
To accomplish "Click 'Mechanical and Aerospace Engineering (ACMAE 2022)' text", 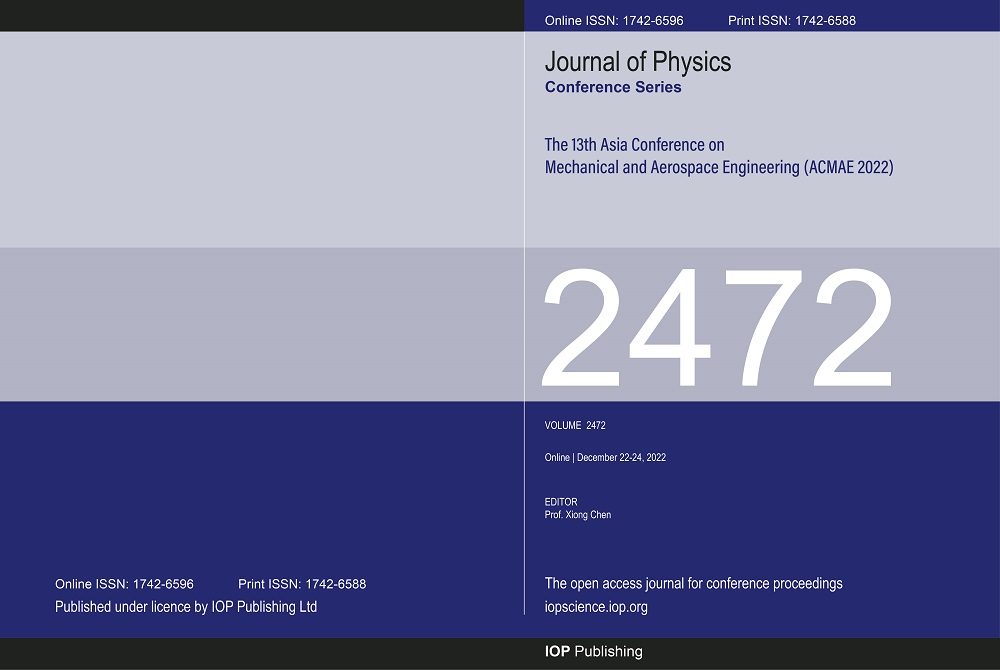I will pyautogui.click(x=719, y=167).
